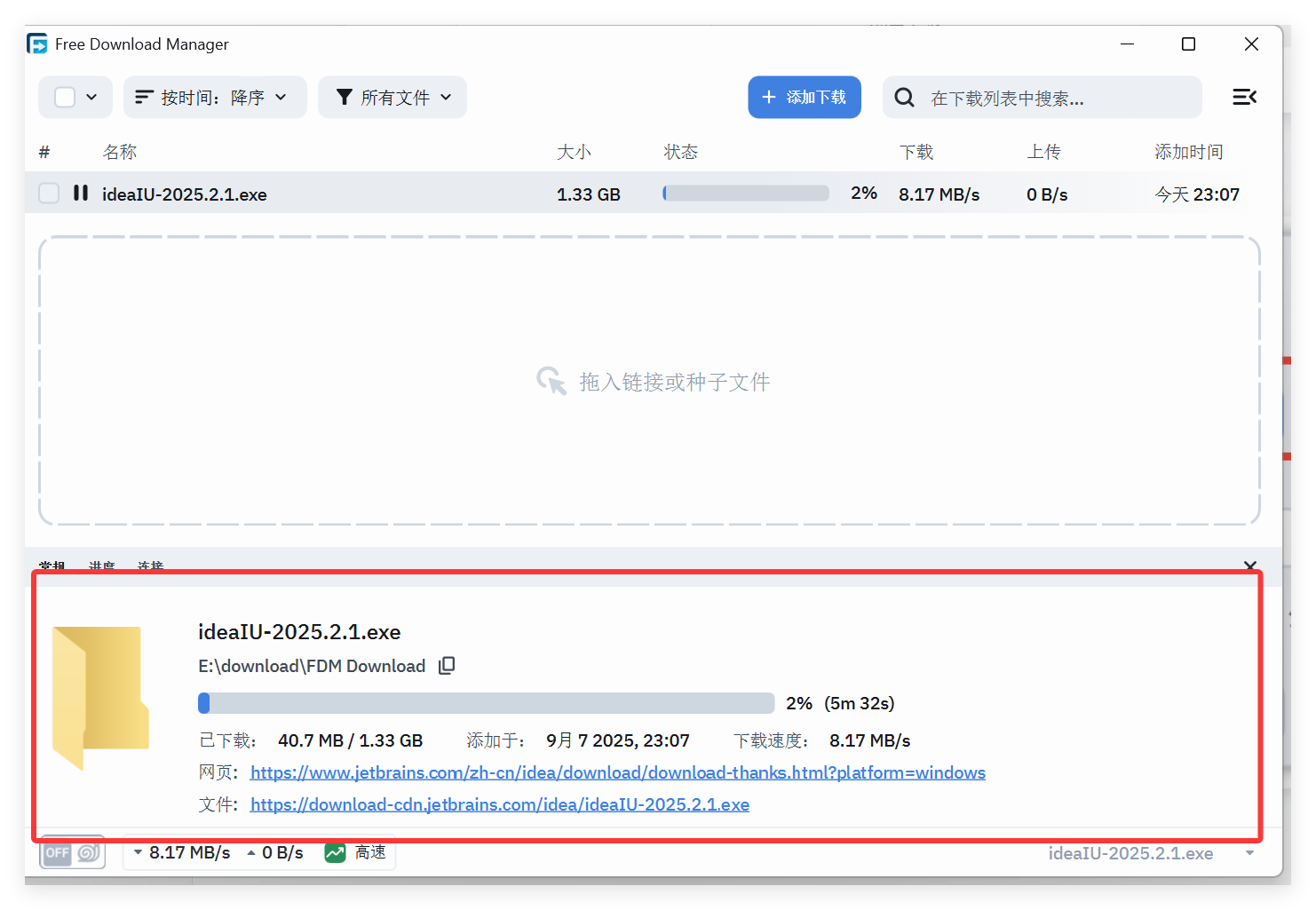Check the box for ideaIU-2025.2.1.exe row
Screen dimensions: 1316x910
click(x=49, y=193)
